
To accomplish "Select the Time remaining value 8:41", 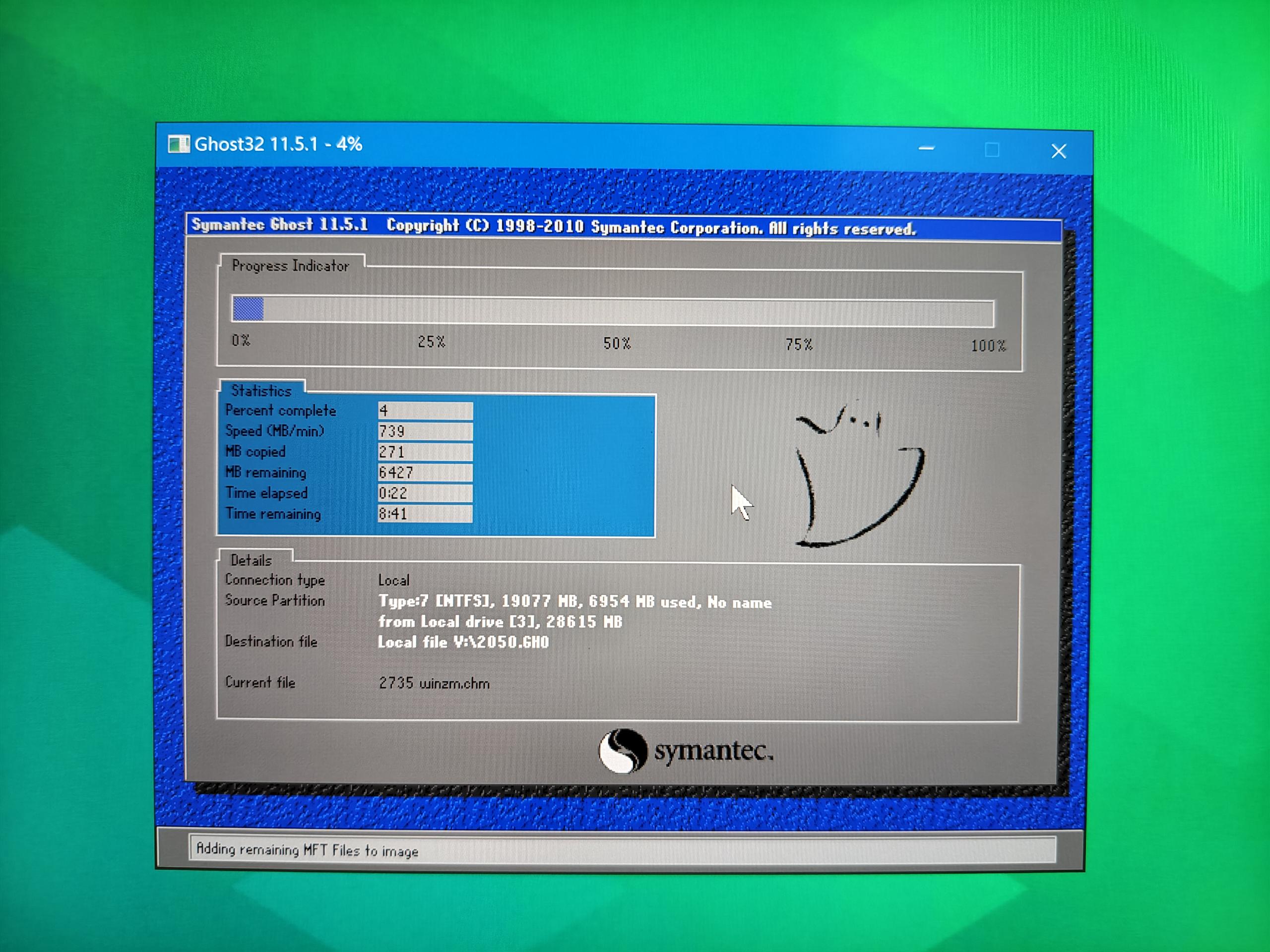I will pos(426,514).
